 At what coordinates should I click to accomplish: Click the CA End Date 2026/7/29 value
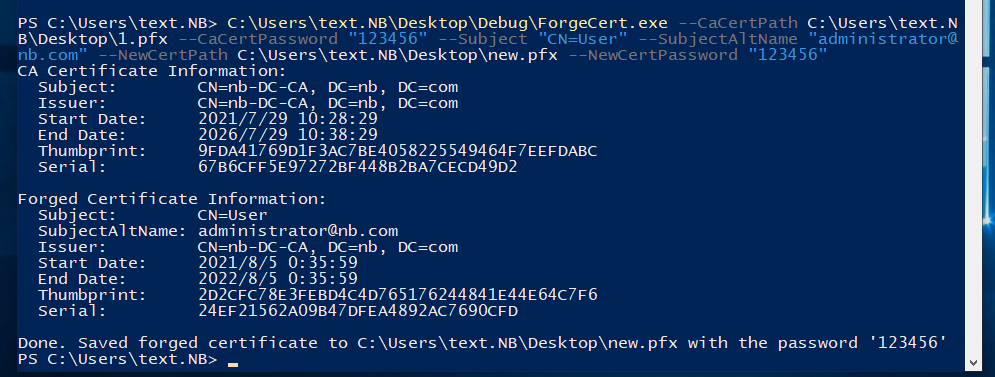pyautogui.click(x=287, y=135)
